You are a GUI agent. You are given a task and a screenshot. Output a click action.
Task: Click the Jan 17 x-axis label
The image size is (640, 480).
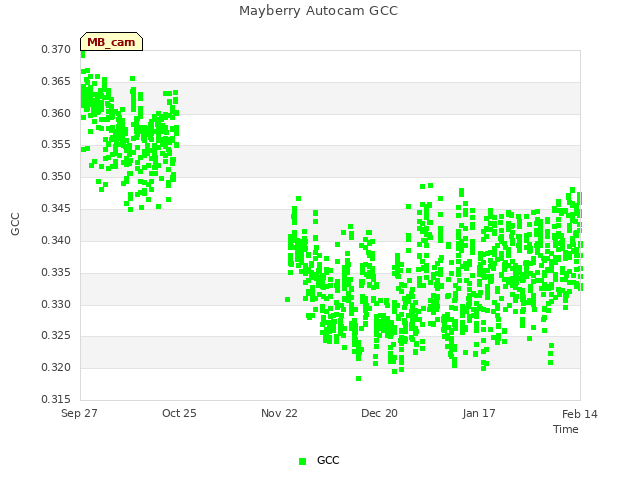click(479, 413)
